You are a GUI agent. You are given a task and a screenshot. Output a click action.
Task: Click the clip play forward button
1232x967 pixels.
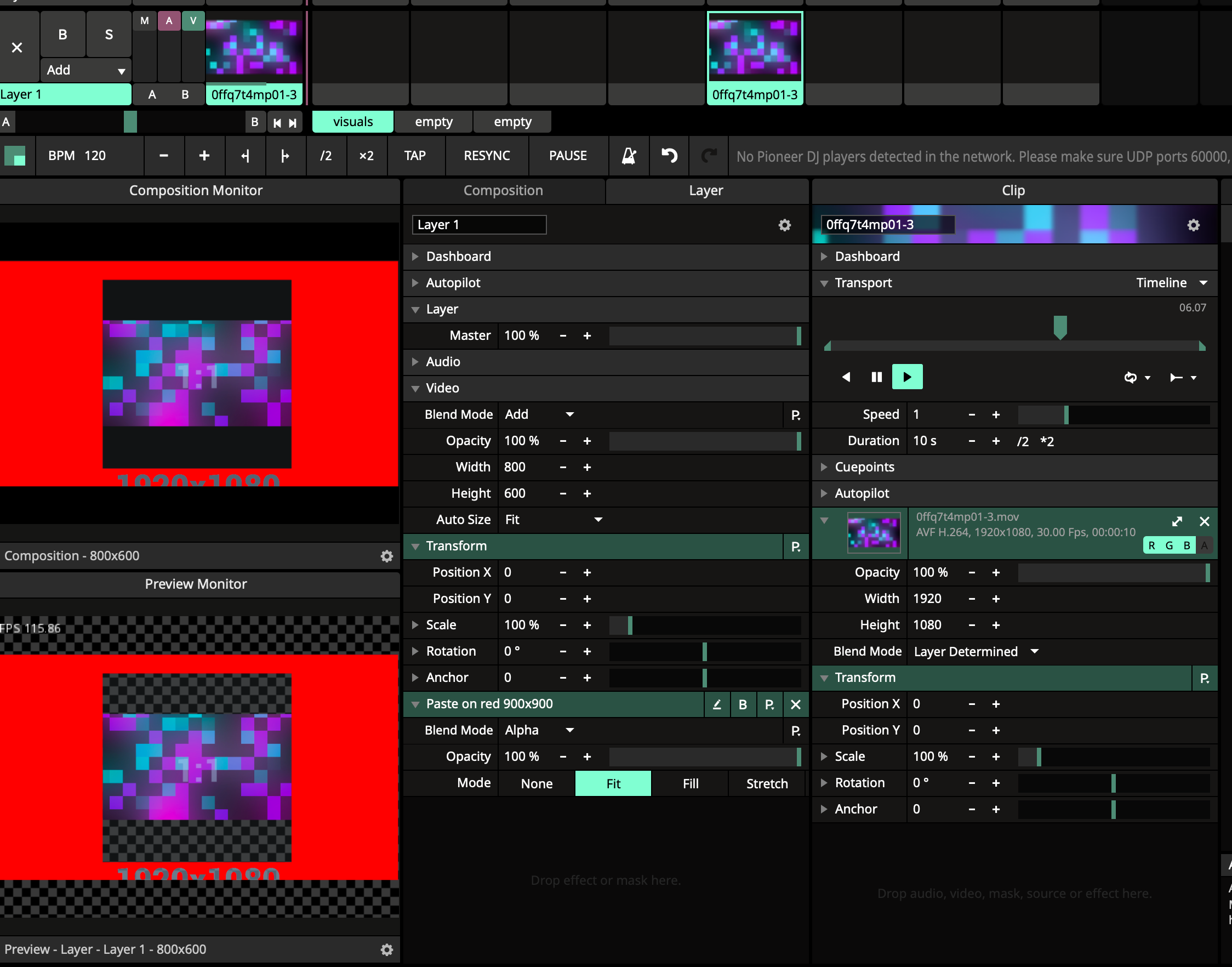(x=906, y=377)
